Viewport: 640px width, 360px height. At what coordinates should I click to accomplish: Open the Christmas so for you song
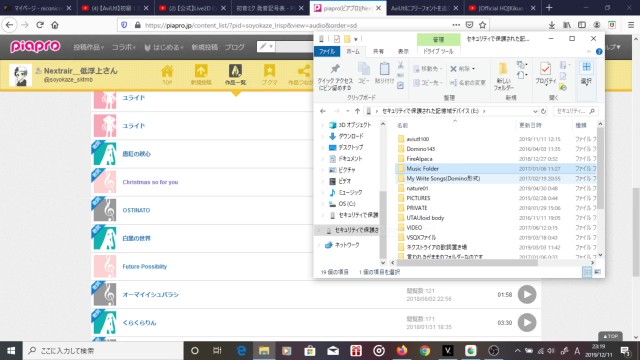click(150, 182)
